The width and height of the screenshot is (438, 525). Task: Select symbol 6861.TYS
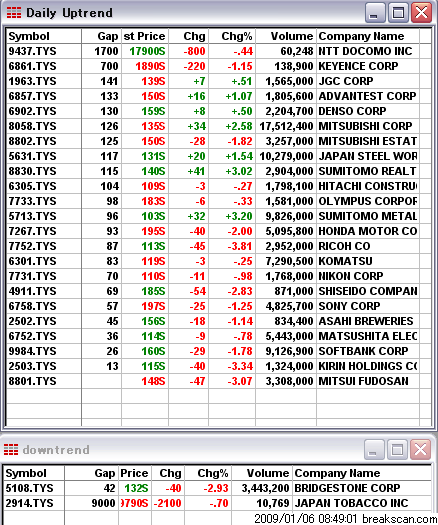(x=32, y=66)
